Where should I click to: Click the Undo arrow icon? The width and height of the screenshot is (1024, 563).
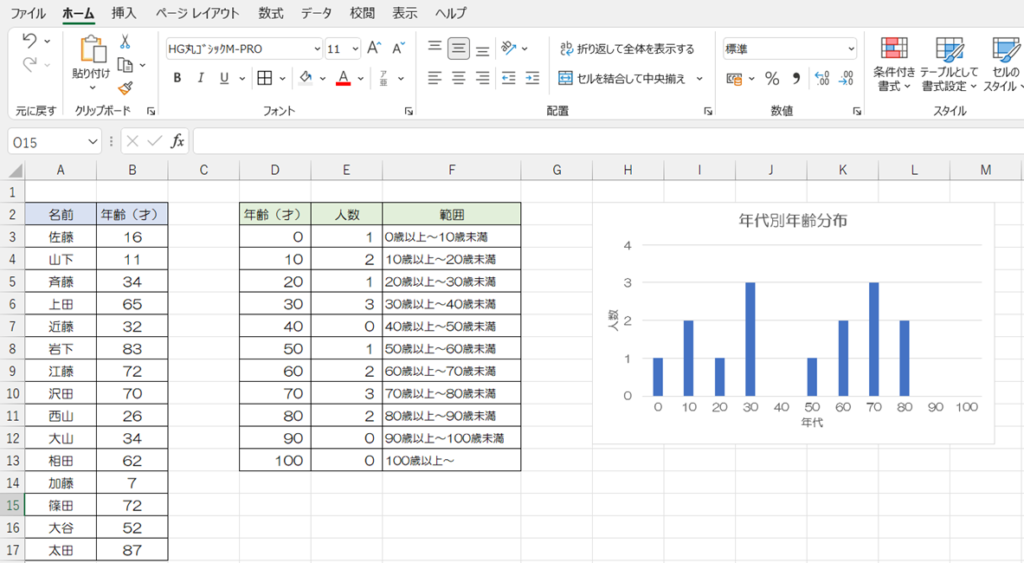tap(29, 42)
